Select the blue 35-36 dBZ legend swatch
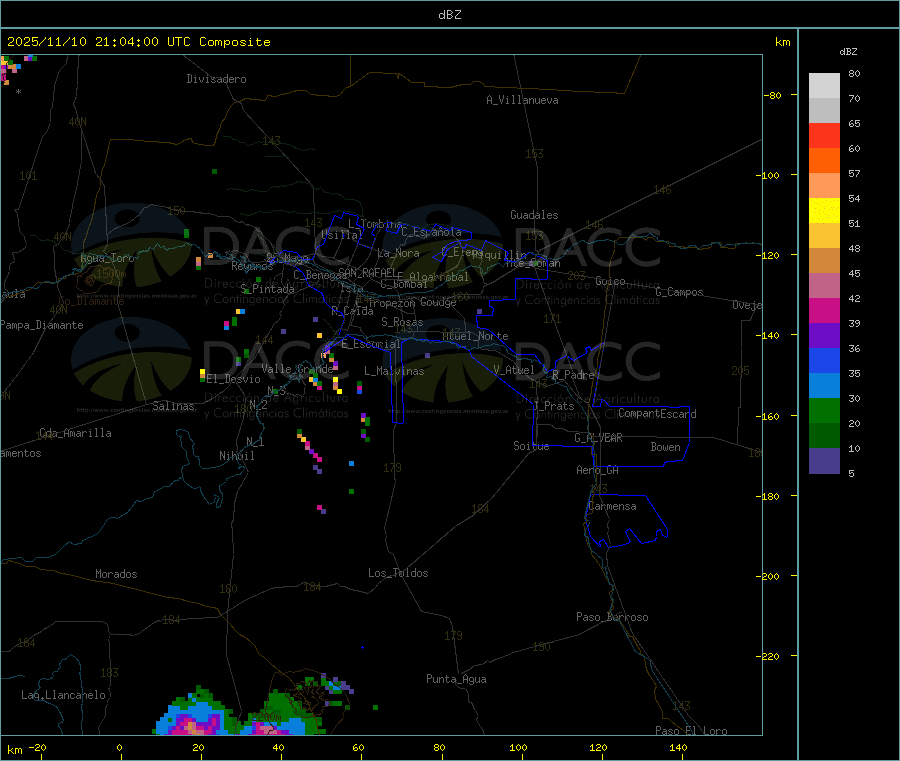Viewport: 900px width, 761px height. pyautogui.click(x=824, y=360)
